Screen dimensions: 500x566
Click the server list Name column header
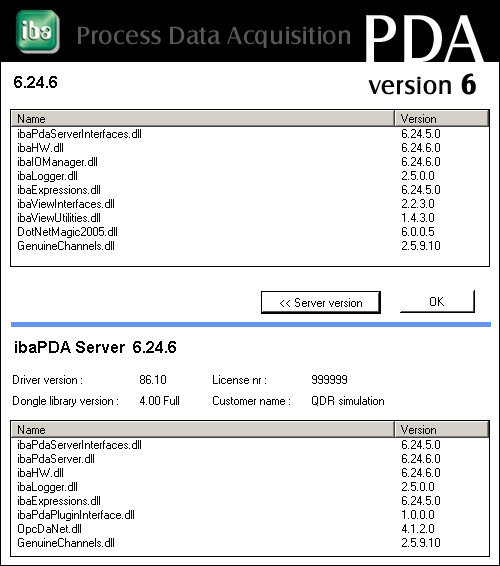pyautogui.click(x=203, y=430)
